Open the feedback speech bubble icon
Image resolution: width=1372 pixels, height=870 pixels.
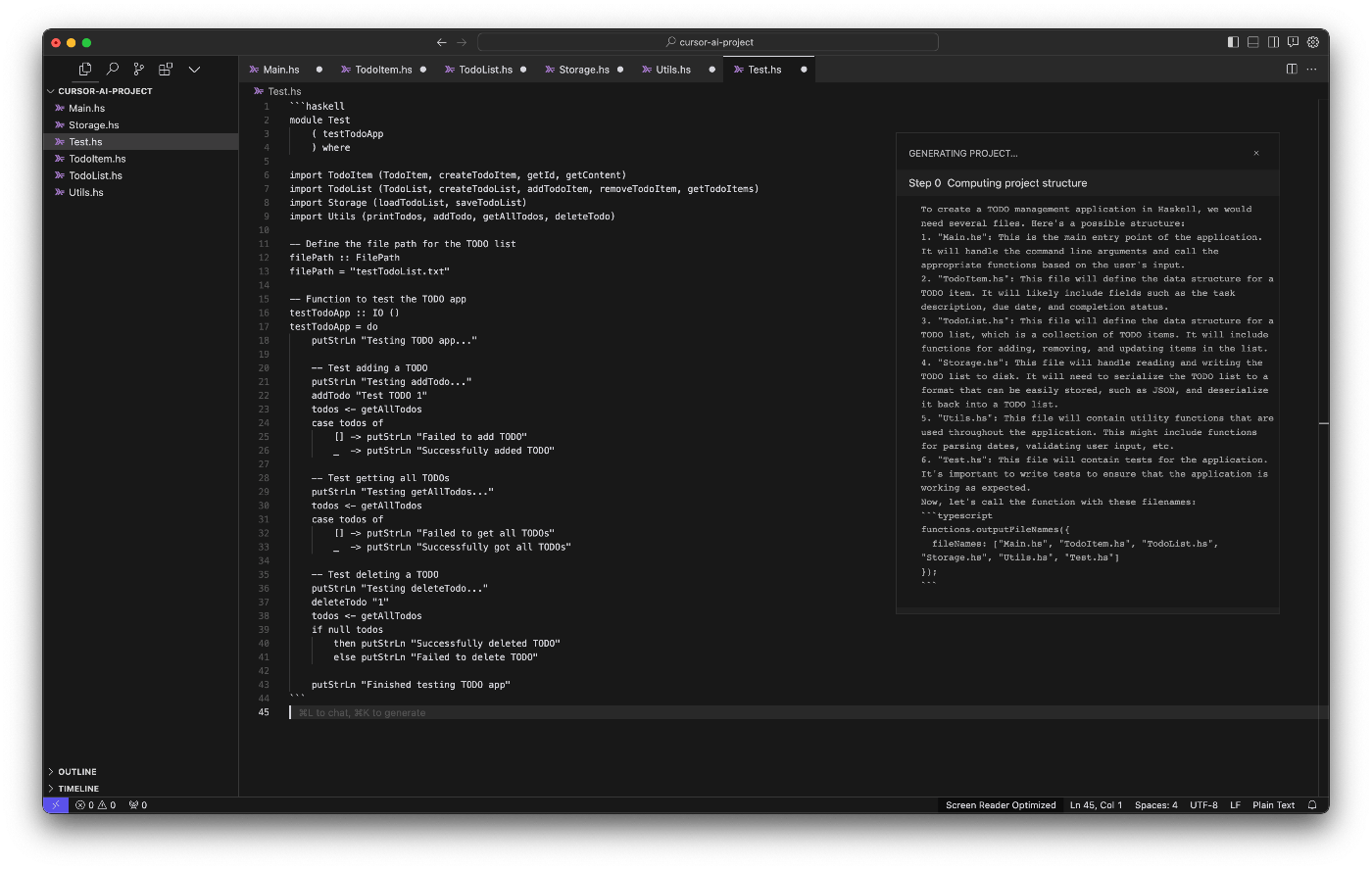(x=1293, y=42)
